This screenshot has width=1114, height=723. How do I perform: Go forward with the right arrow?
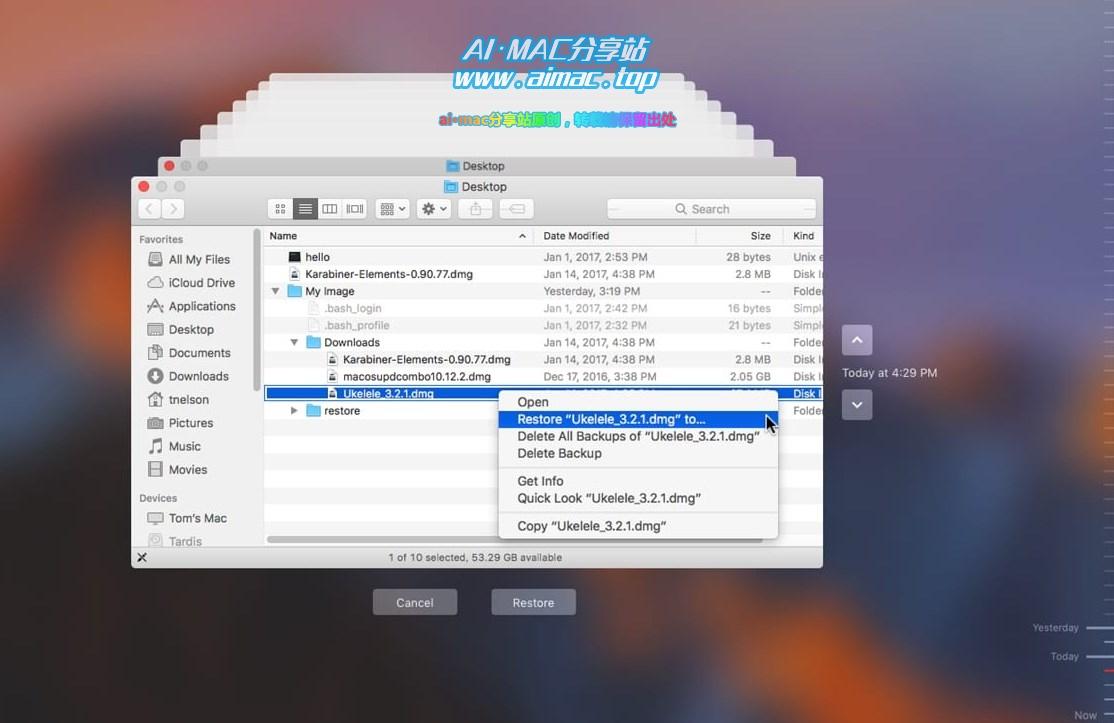click(x=173, y=209)
